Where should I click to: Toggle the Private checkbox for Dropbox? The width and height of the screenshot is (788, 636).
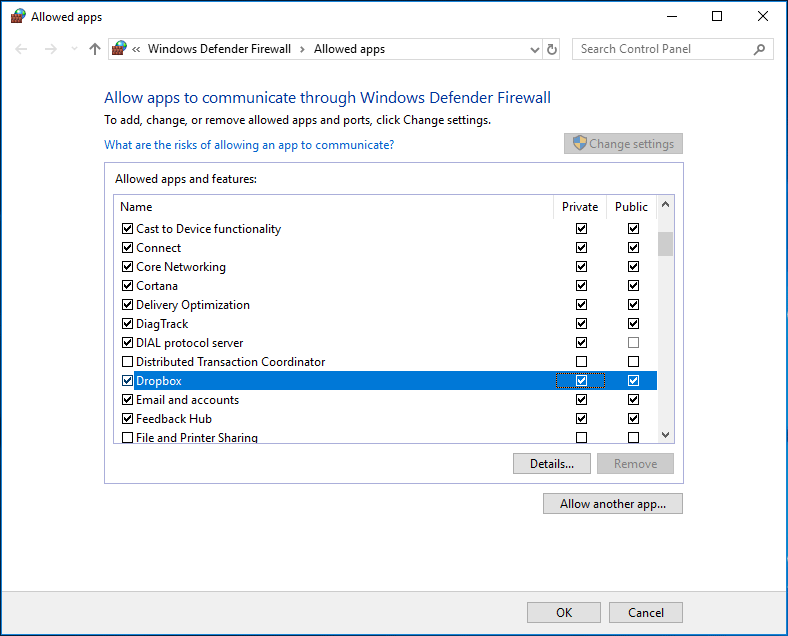point(581,381)
